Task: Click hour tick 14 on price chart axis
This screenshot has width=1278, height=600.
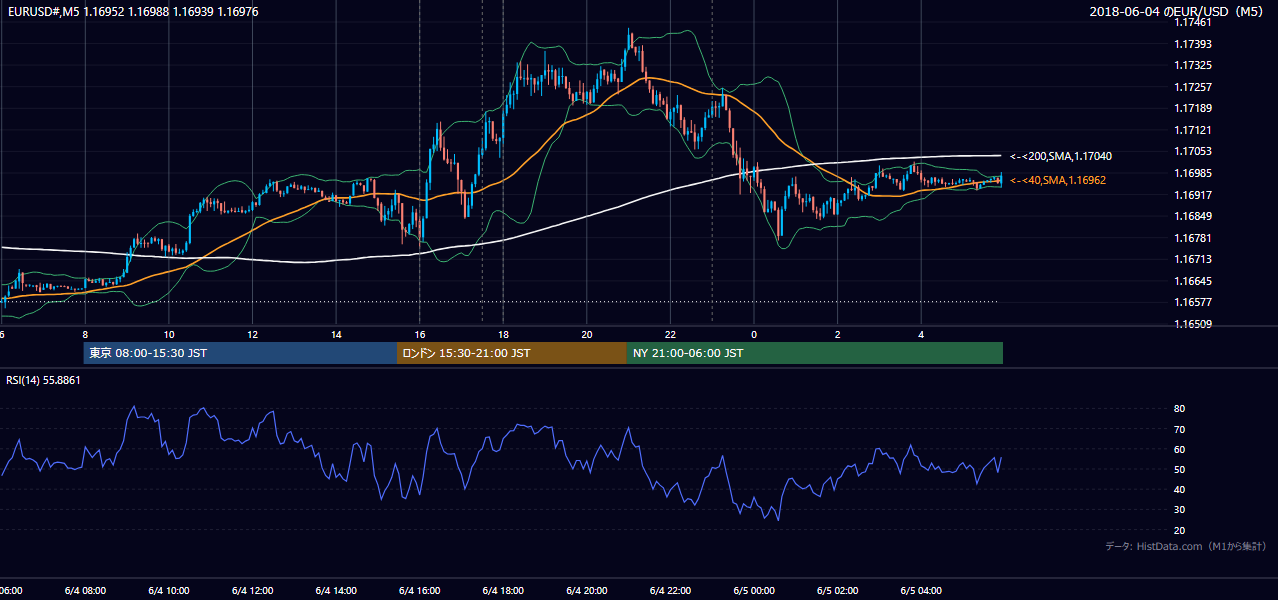Action: [x=336, y=335]
